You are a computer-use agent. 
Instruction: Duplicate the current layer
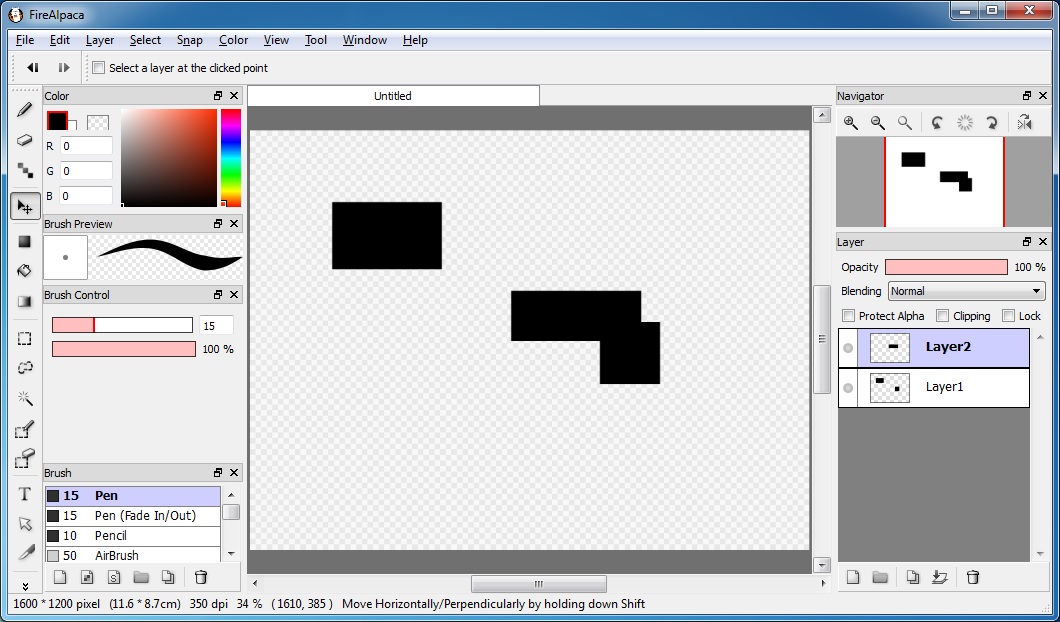point(913,577)
